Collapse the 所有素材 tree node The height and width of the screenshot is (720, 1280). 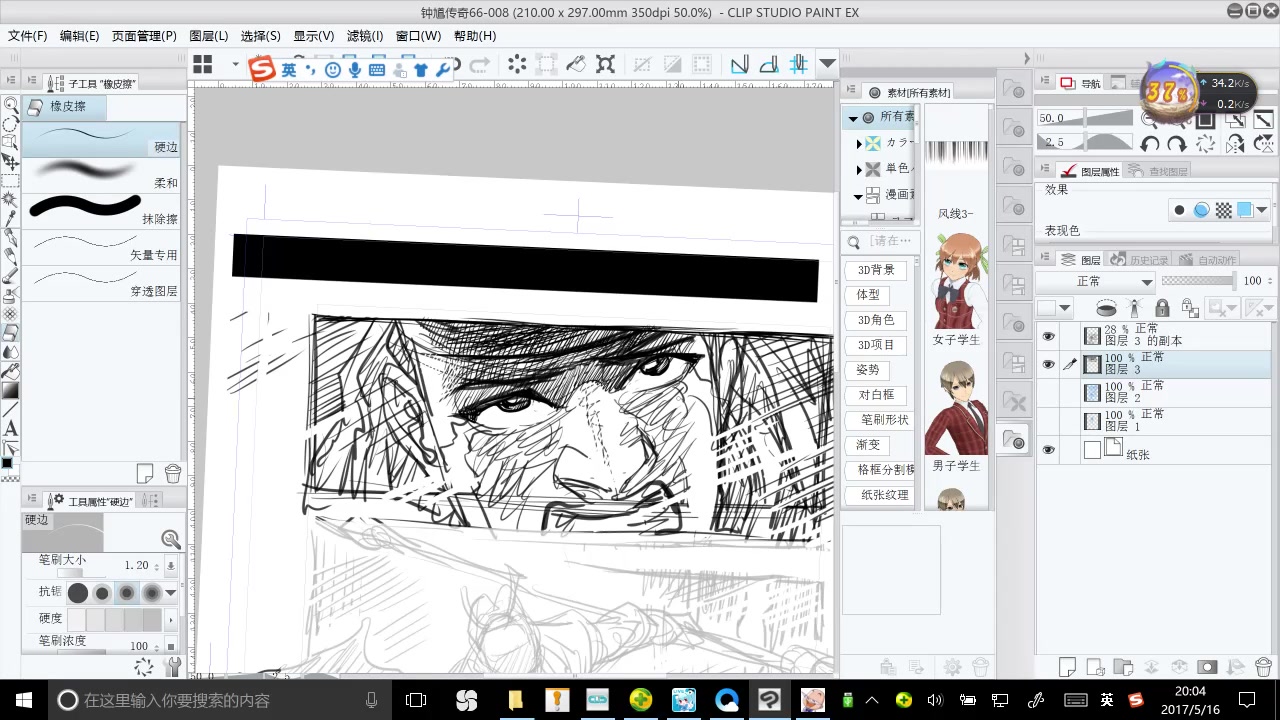pyautogui.click(x=853, y=118)
